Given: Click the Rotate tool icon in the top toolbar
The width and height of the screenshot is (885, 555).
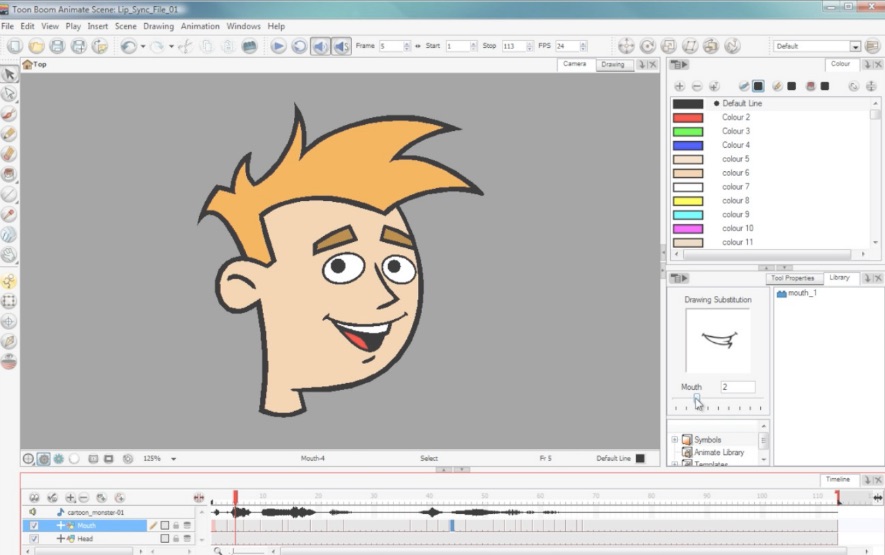Looking at the screenshot, I should point(647,46).
